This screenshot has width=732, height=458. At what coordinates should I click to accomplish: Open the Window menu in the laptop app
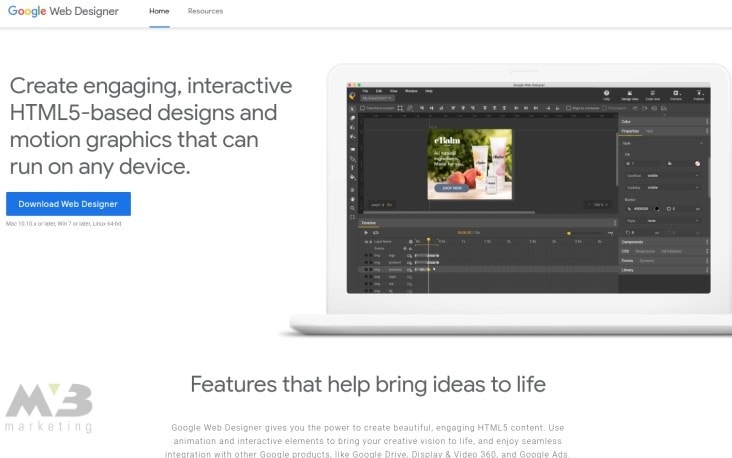[x=411, y=91]
